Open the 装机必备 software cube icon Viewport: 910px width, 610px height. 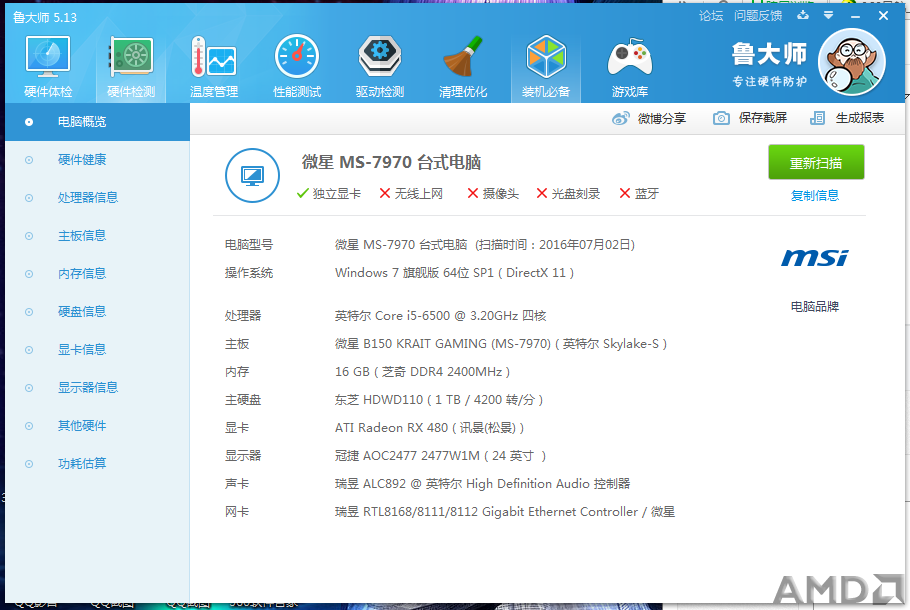tap(546, 67)
